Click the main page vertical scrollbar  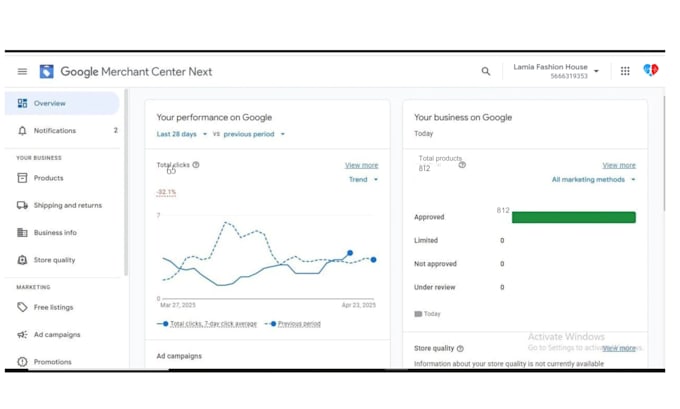coord(664,154)
